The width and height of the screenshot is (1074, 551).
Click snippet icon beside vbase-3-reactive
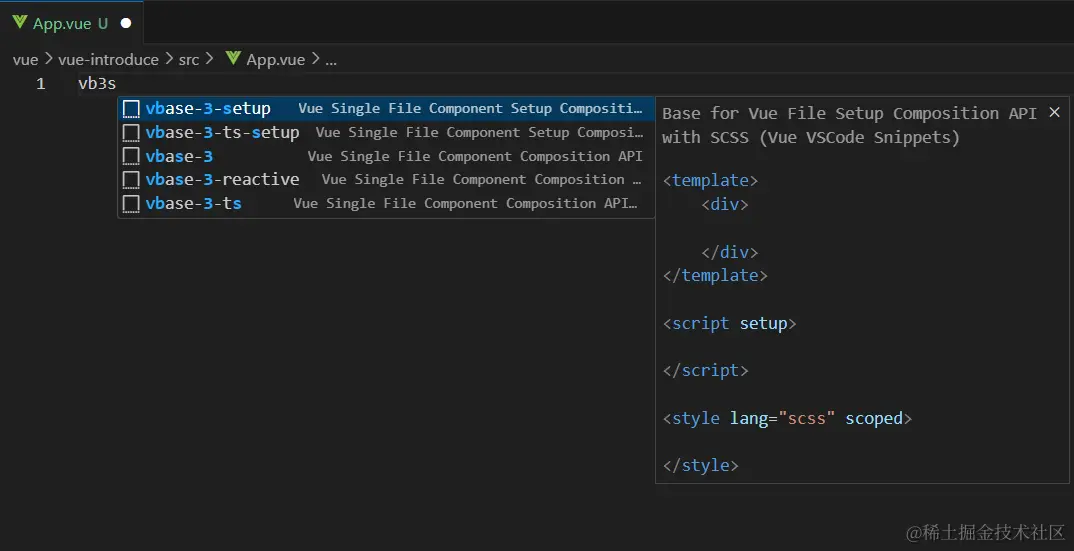132,180
